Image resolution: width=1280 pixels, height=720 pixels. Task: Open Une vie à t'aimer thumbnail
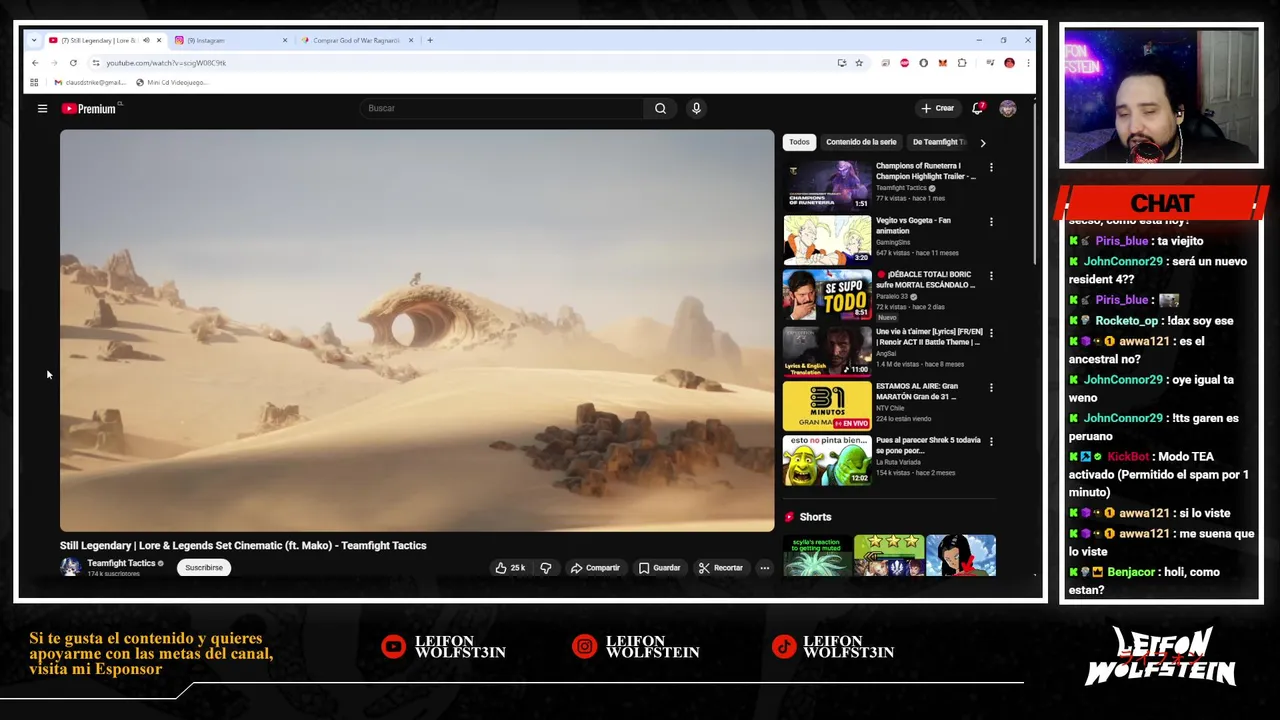pos(827,350)
